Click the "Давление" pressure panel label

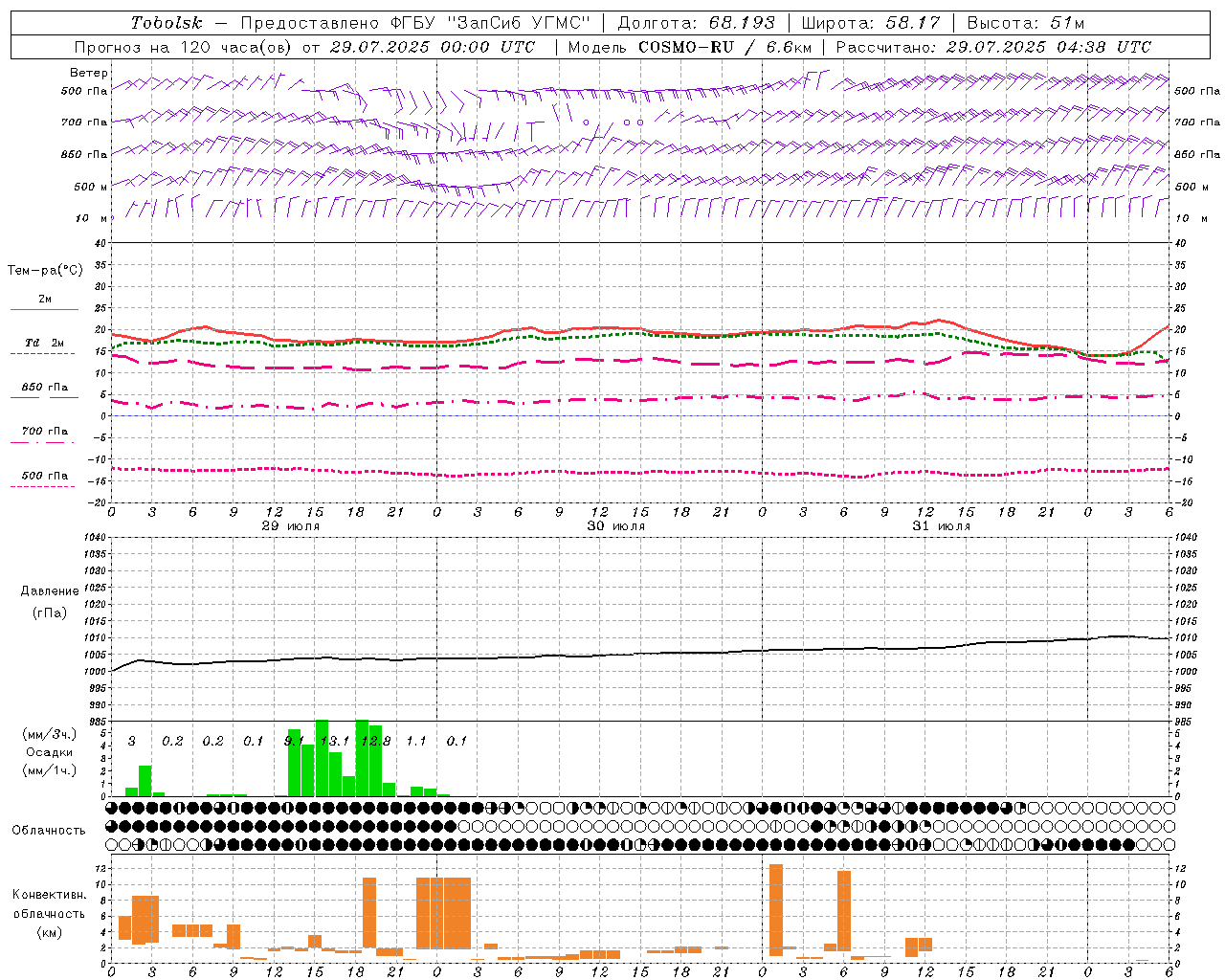point(50,591)
